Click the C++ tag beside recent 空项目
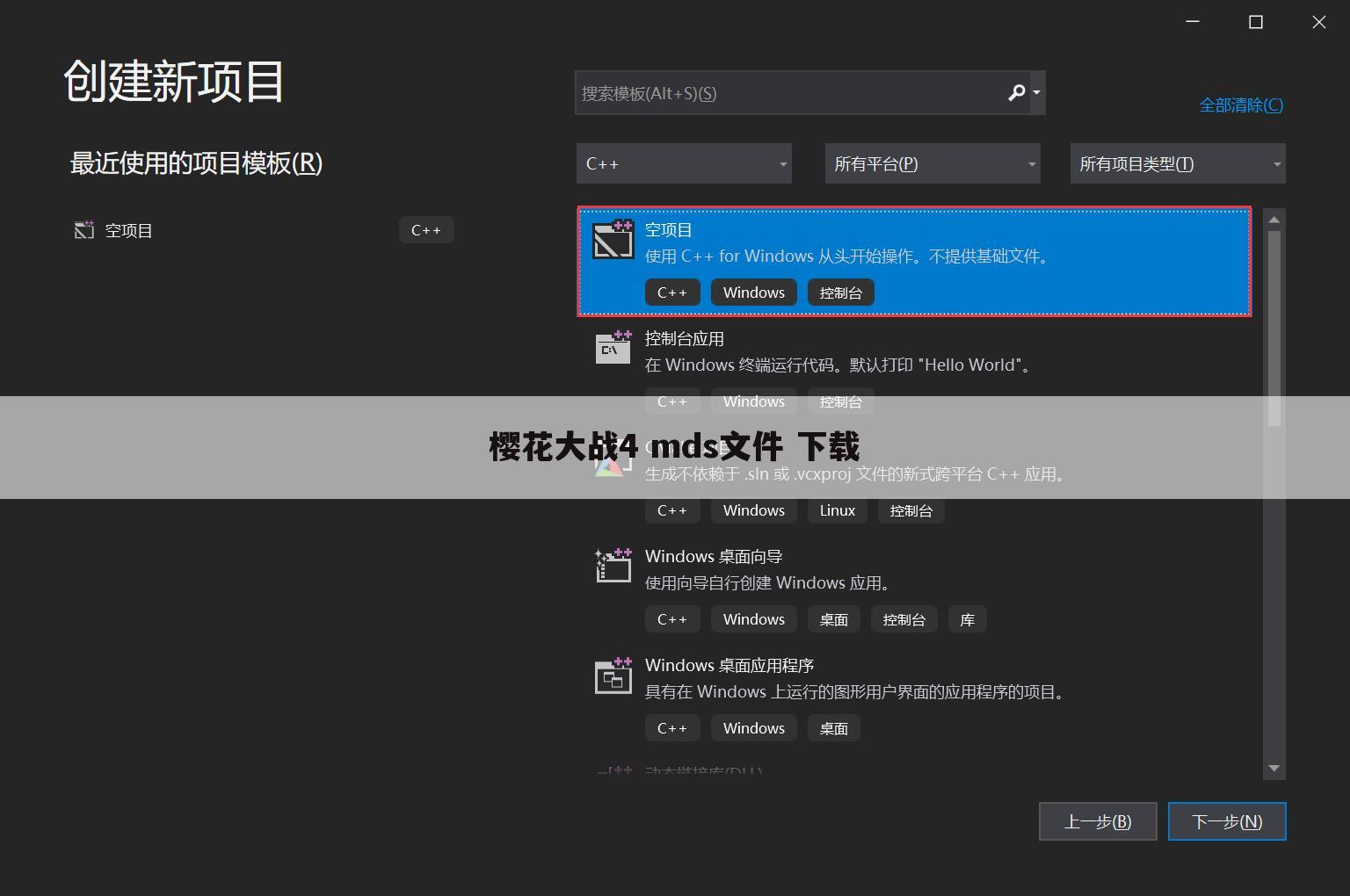This screenshot has height=896, width=1350. coord(426,230)
